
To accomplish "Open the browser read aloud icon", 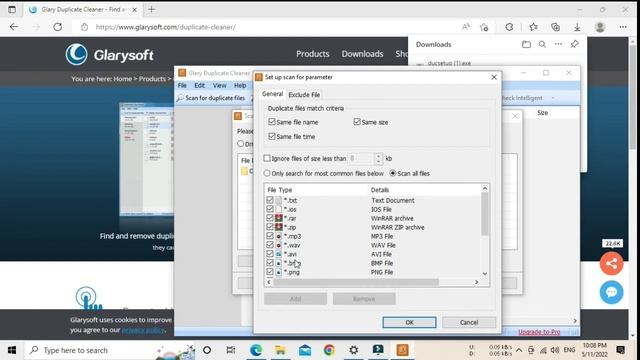I will [x=466, y=27].
